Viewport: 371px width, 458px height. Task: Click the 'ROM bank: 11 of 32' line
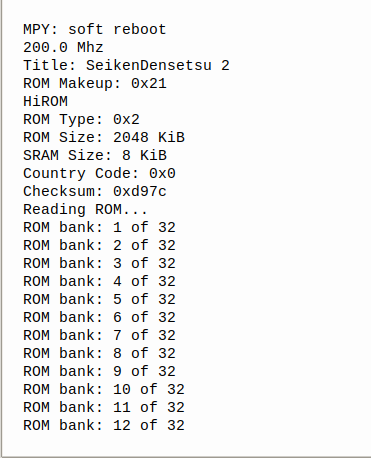tap(104, 407)
